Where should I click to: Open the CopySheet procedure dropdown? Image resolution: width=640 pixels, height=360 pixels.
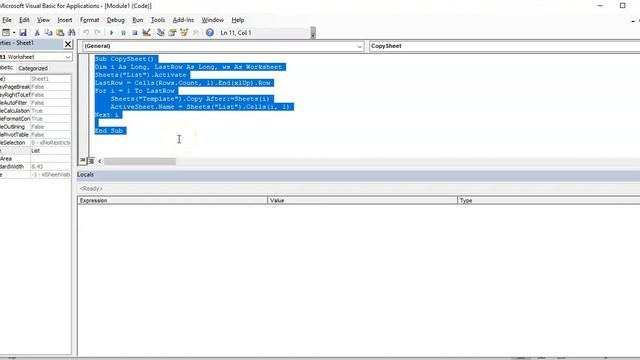tap(504, 46)
